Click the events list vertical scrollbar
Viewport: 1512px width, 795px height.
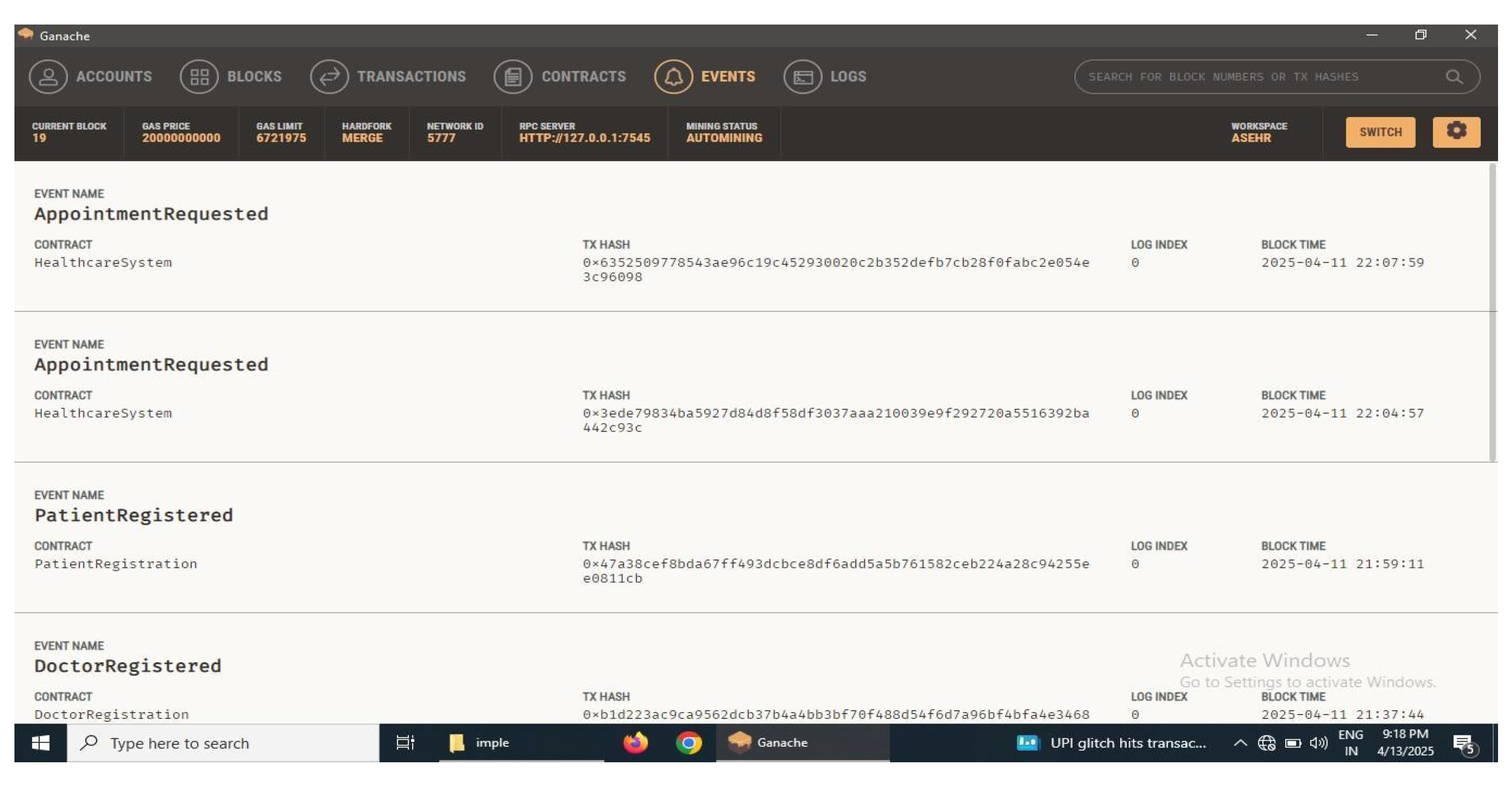(x=1493, y=312)
